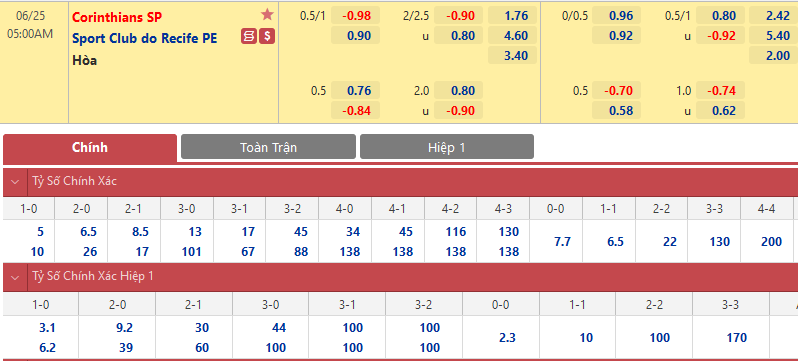Click the favorite star icon for Corinthians match
The width and height of the screenshot is (798, 361).
click(x=267, y=15)
